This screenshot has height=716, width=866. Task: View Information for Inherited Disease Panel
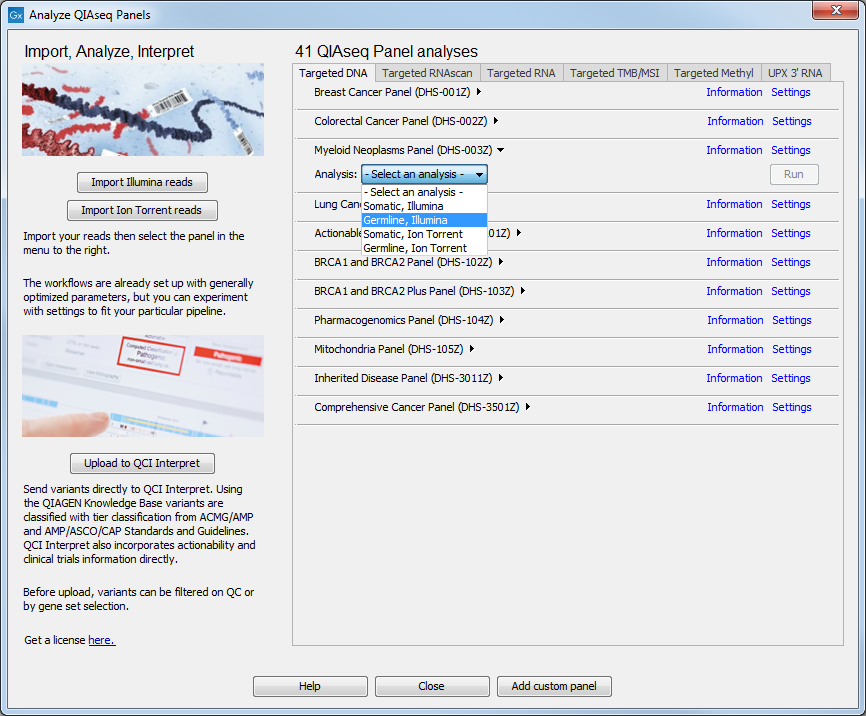tap(734, 378)
